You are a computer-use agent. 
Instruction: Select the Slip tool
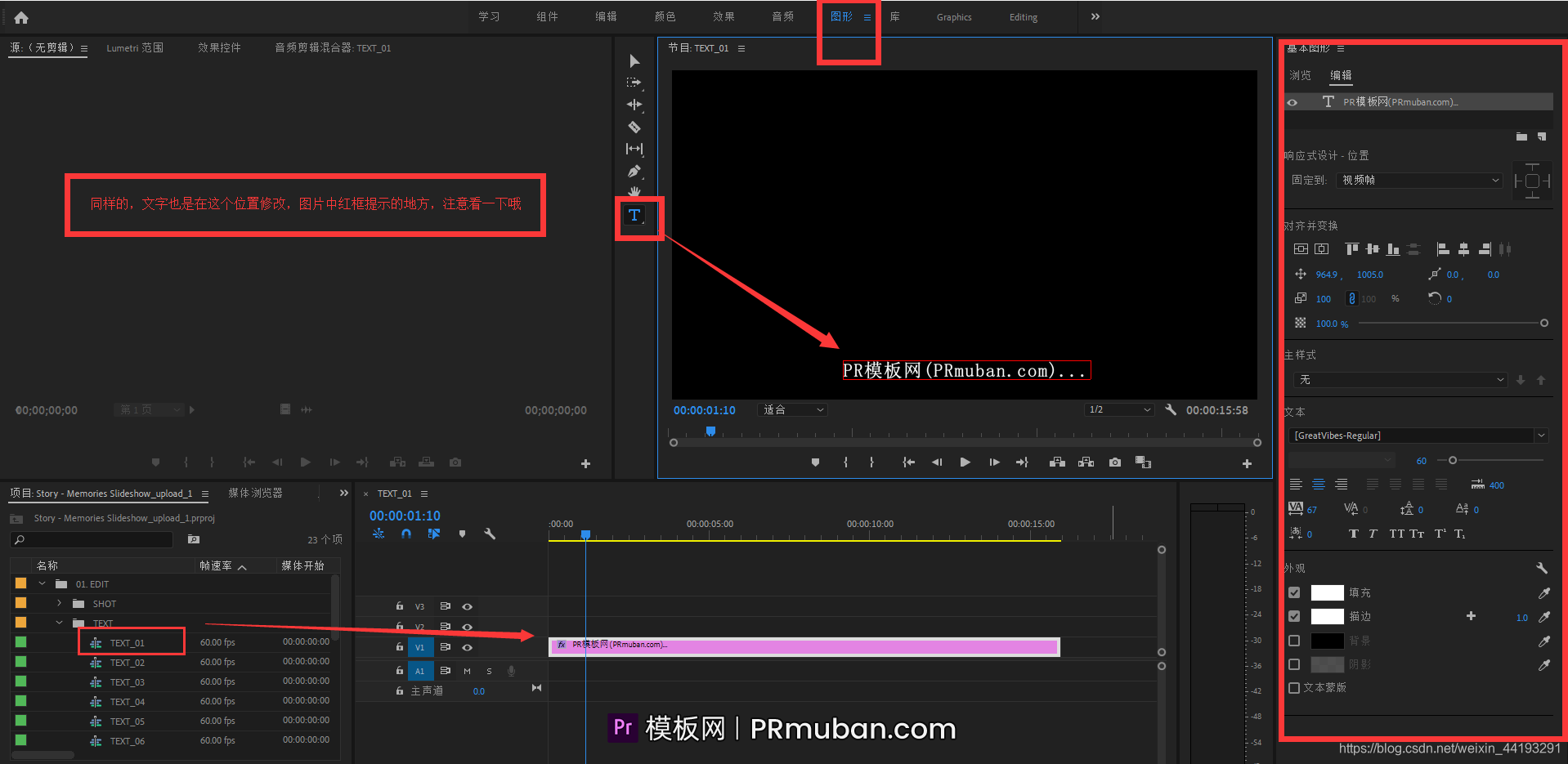(634, 149)
